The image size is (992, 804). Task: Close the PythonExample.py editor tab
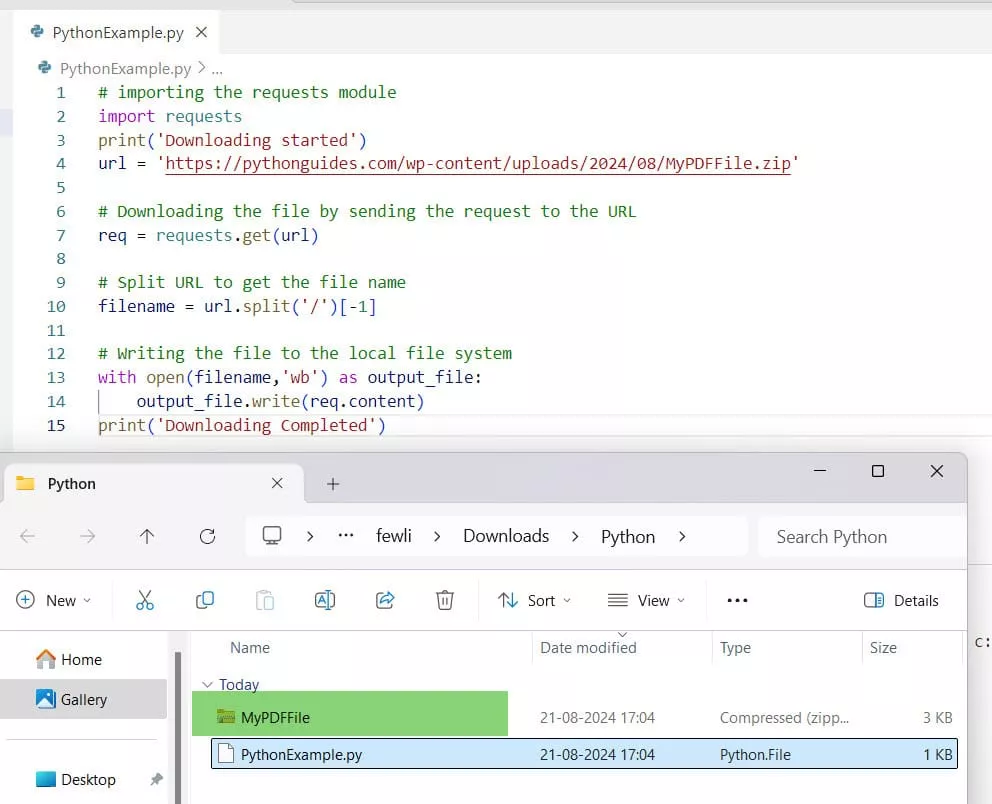pos(201,32)
